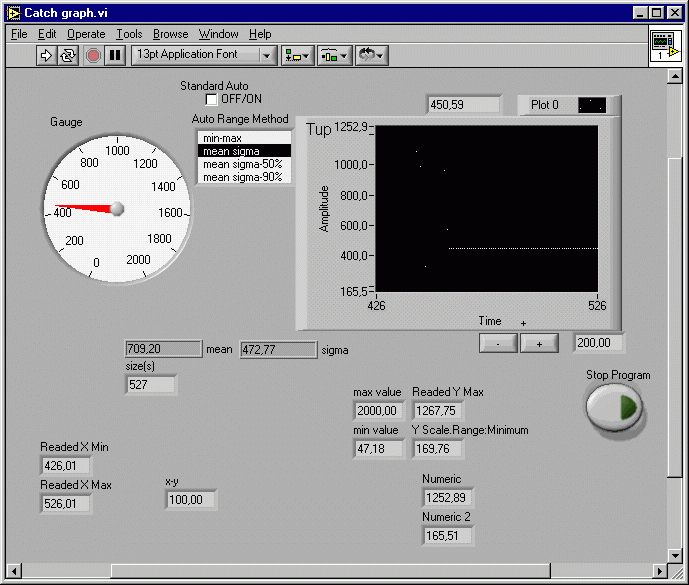Screen dimensions: 689x585
Task: Click the sigma indicator showing 472,77
Action: 278,350
